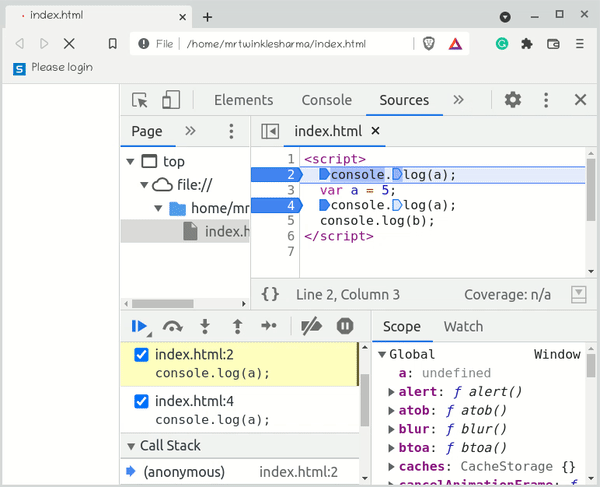Expand the btoa function entry

click(x=391, y=448)
